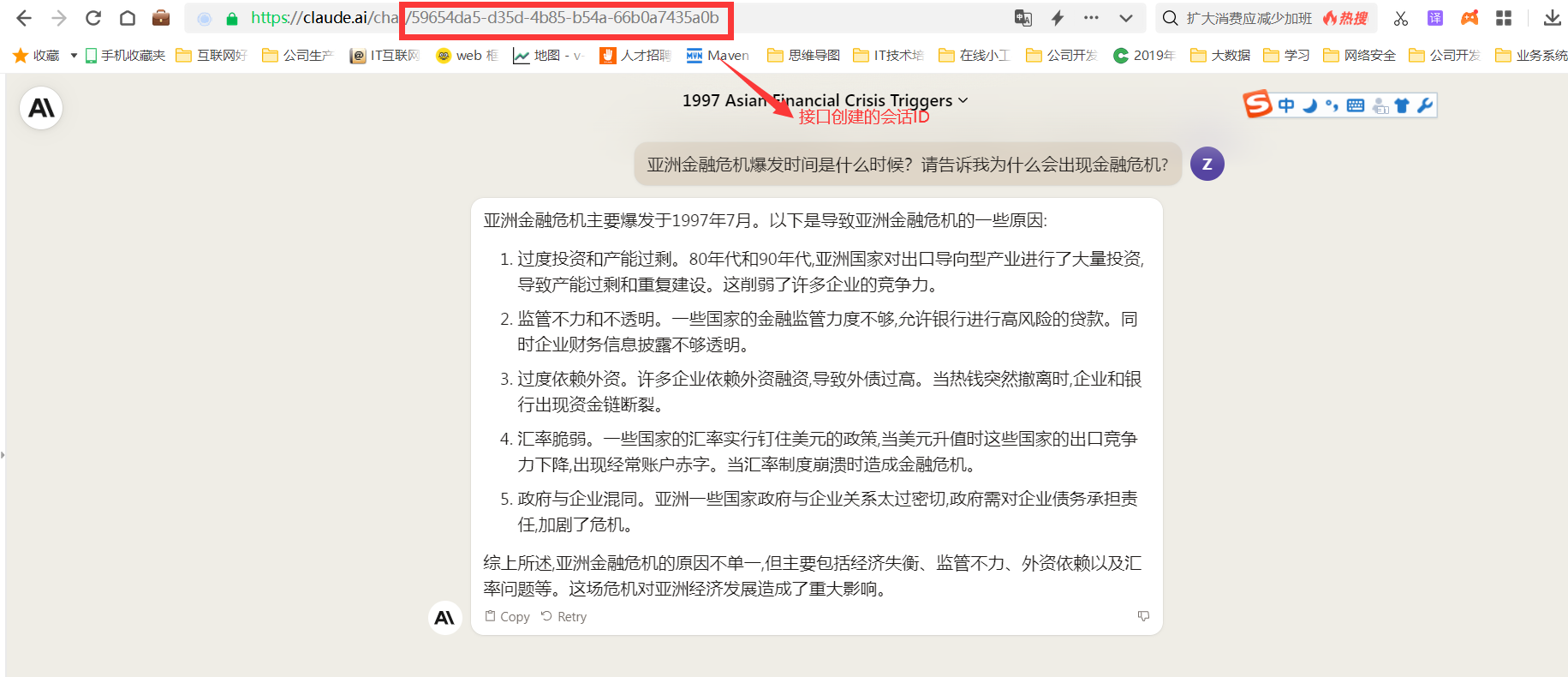Open the 地图 bookmark
The height and width of the screenshot is (677, 1568).
point(548,56)
